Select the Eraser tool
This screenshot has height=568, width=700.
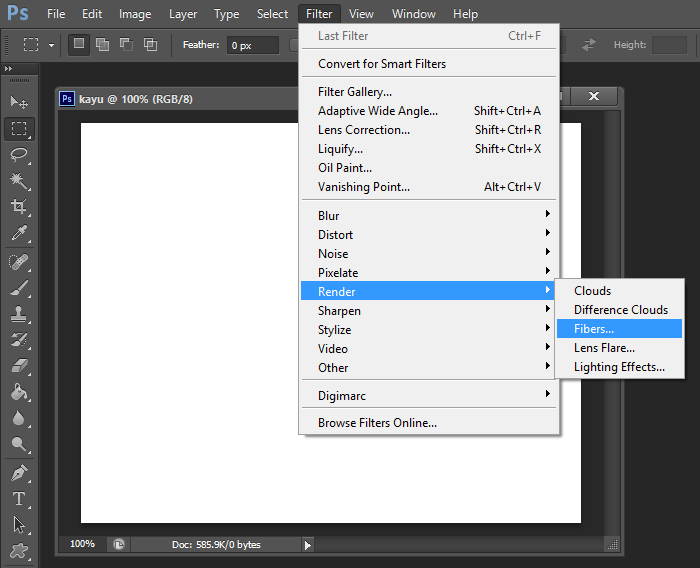point(19,366)
